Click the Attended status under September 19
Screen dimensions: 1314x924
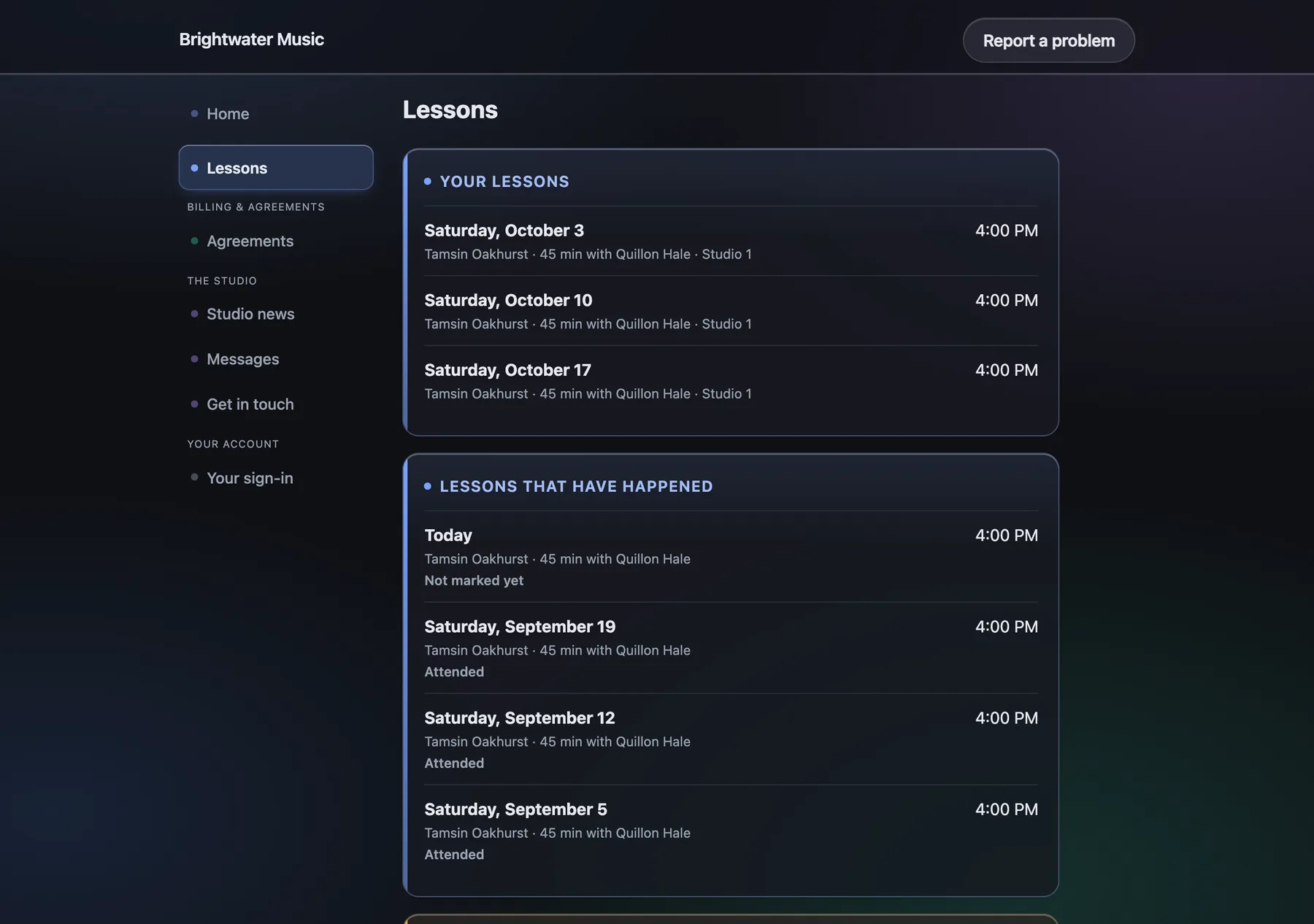click(454, 671)
